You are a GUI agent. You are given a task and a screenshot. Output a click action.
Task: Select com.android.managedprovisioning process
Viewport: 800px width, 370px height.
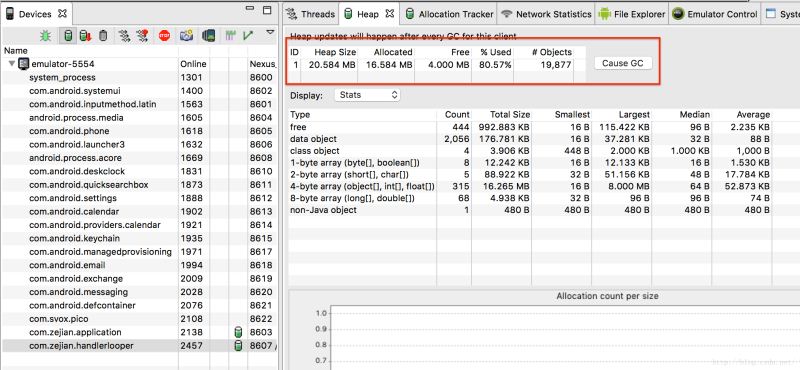[139, 252]
